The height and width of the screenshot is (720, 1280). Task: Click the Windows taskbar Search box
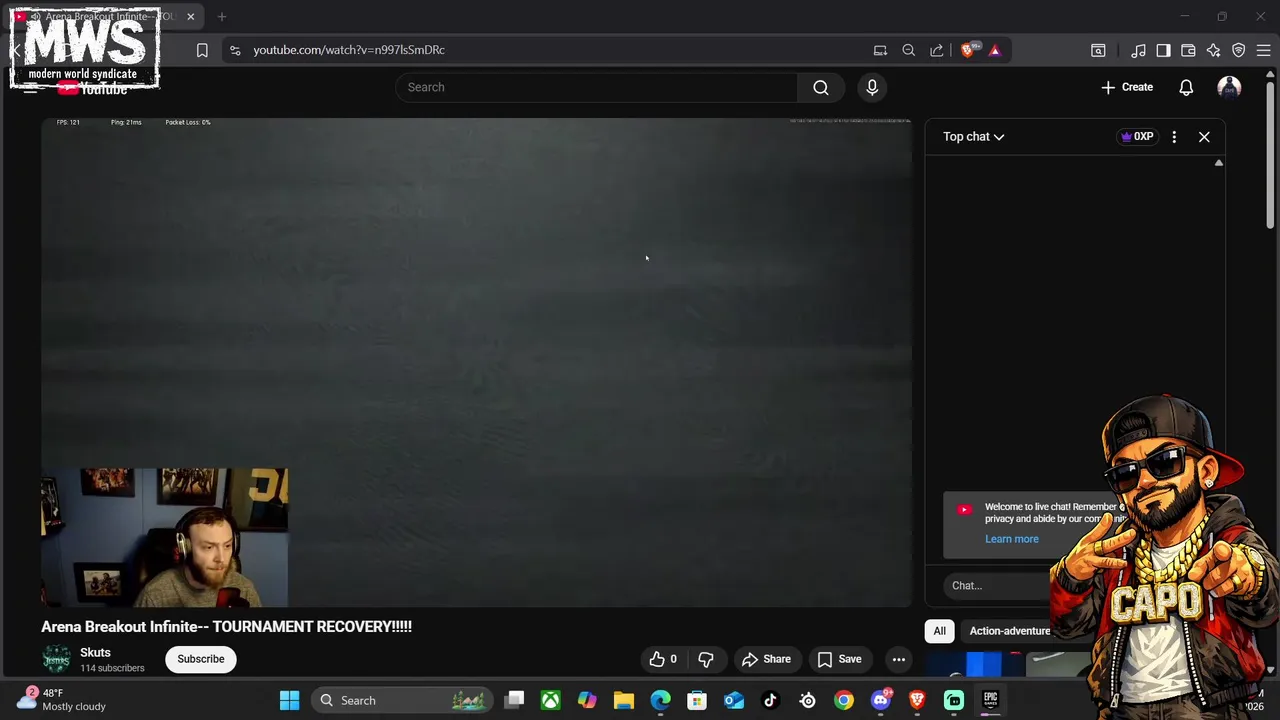[x=401, y=700]
